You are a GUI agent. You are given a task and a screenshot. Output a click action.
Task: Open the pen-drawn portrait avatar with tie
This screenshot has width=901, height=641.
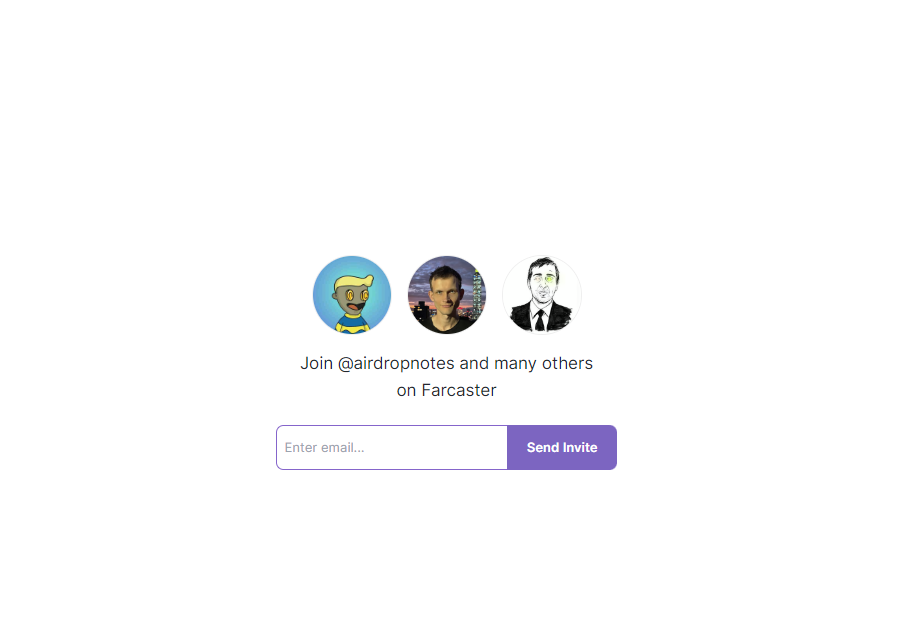pos(541,295)
